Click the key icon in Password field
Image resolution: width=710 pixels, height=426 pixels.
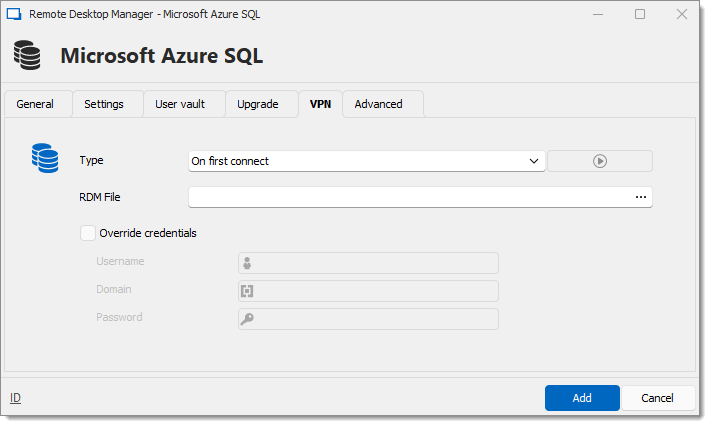coord(247,319)
